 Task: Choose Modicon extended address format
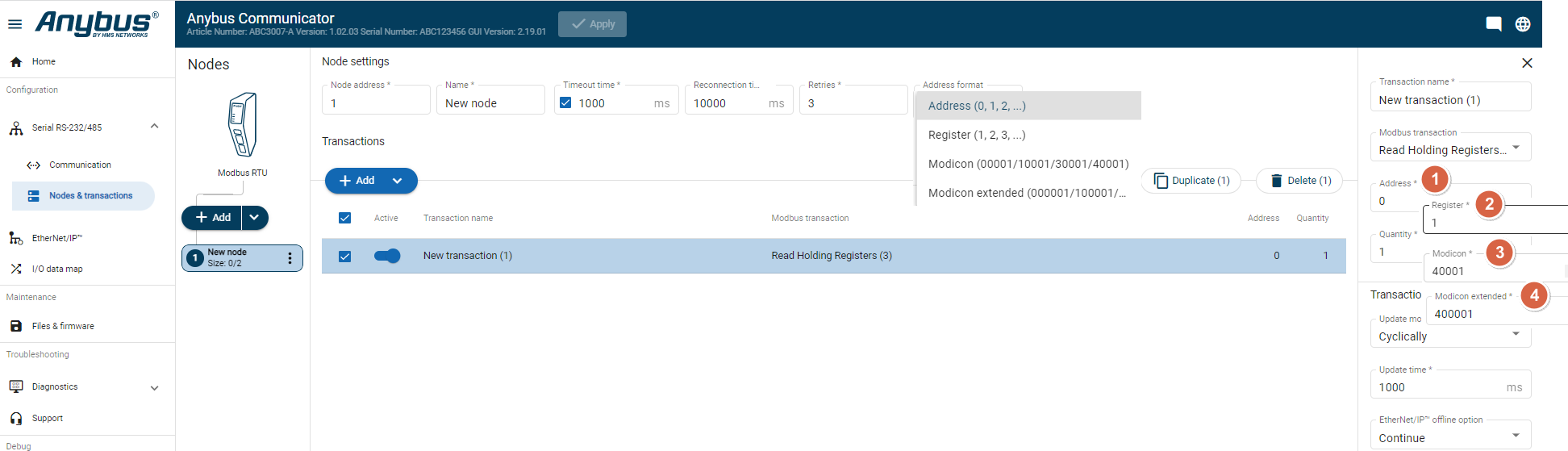pyautogui.click(x=1028, y=193)
